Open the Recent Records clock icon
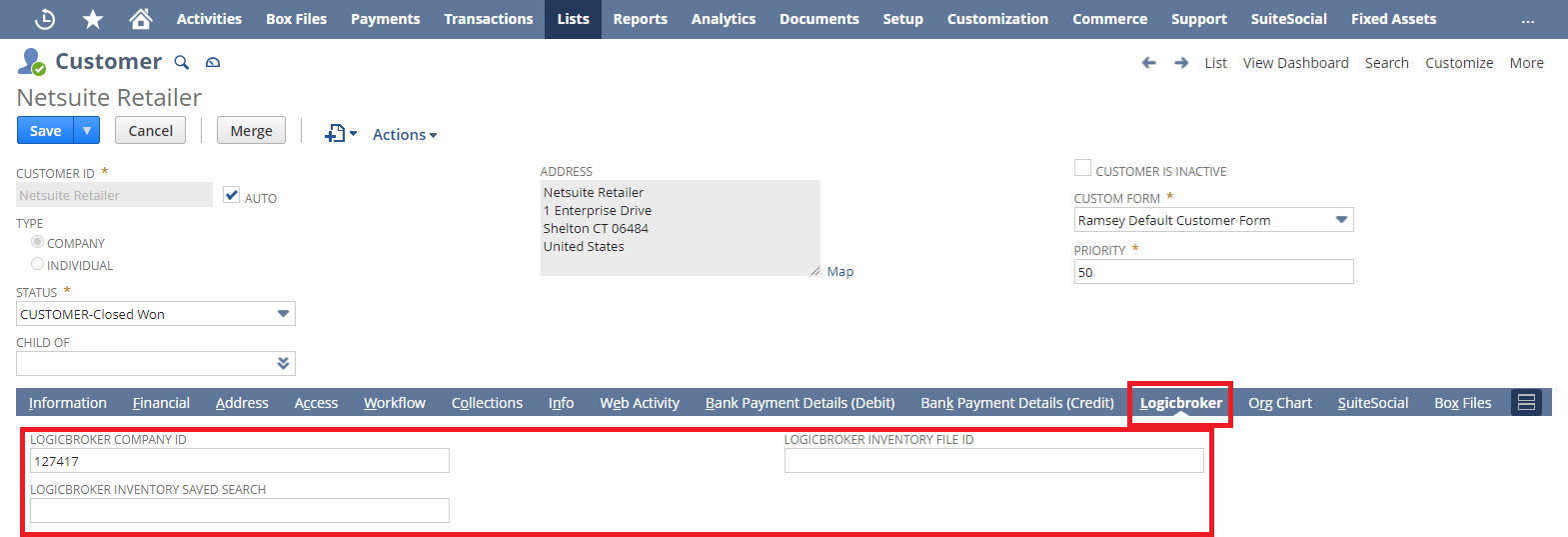This screenshot has height=537, width=1568. [45, 19]
